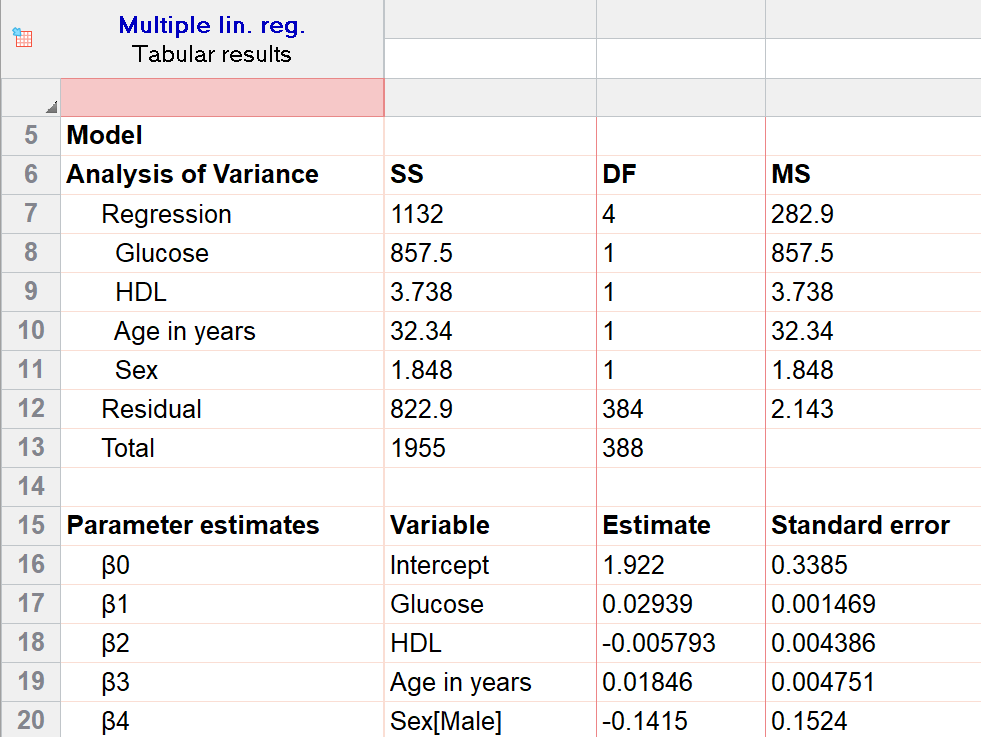Click the results table sheet icon
The image size is (981, 737).
tap(23, 38)
